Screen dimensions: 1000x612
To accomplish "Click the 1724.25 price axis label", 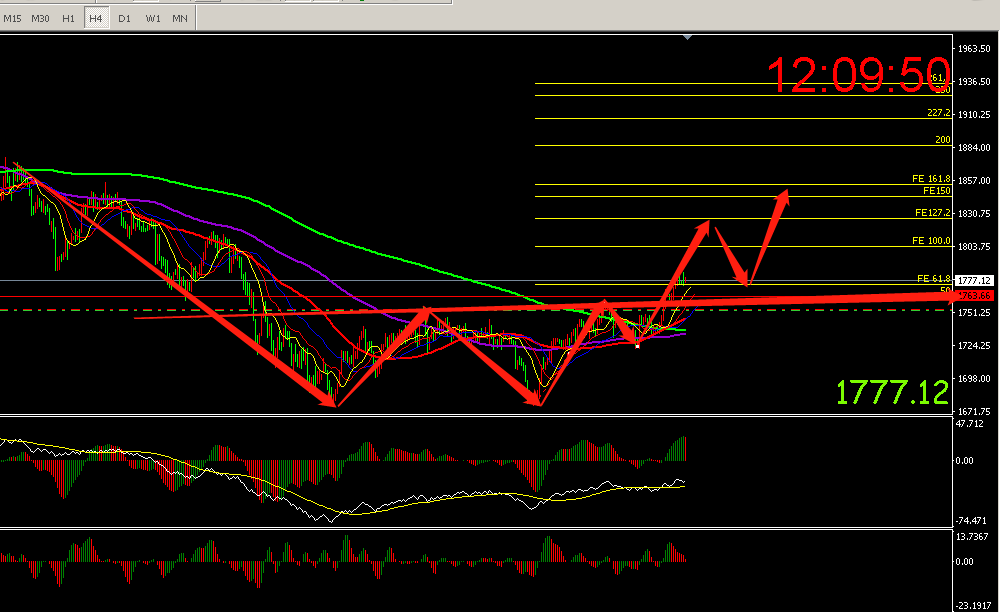I will 974,346.
